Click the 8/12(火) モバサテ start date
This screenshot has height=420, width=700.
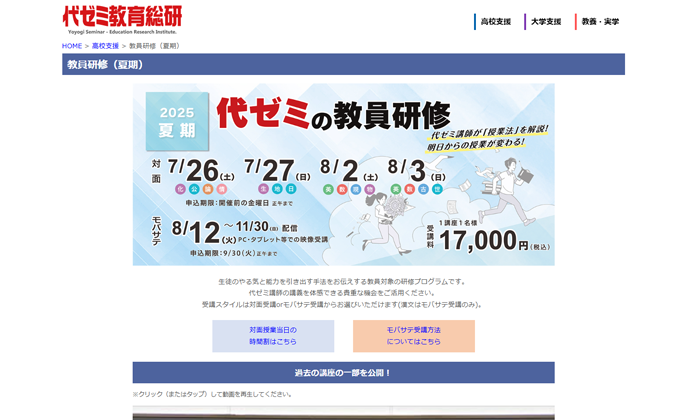click(x=204, y=232)
